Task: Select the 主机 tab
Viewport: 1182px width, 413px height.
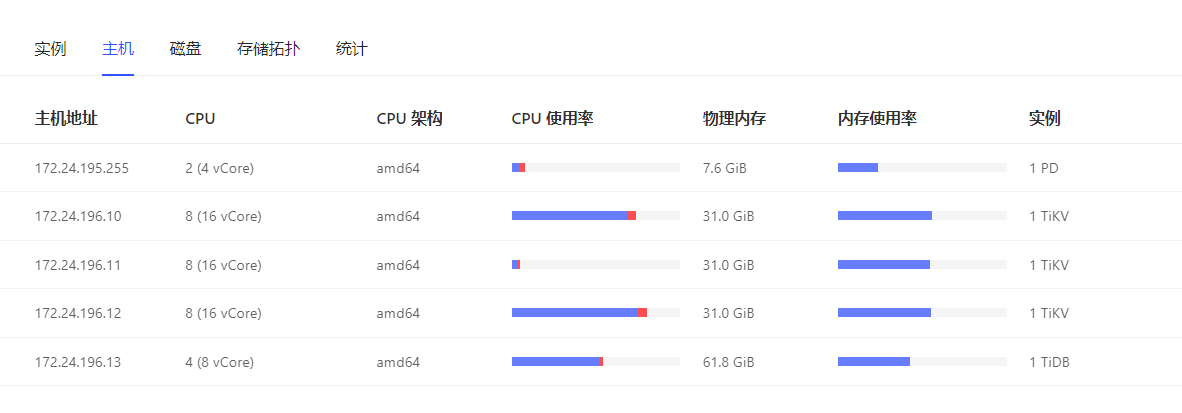Action: (x=118, y=48)
